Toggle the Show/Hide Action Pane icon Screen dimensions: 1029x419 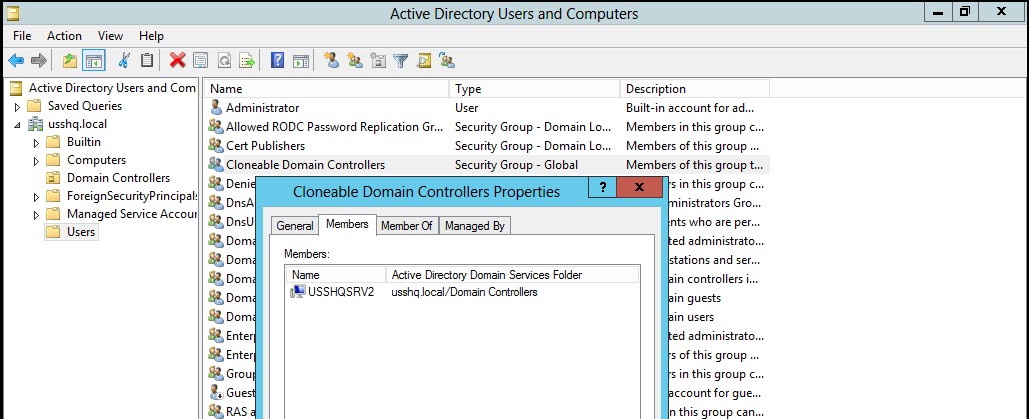[x=301, y=61]
